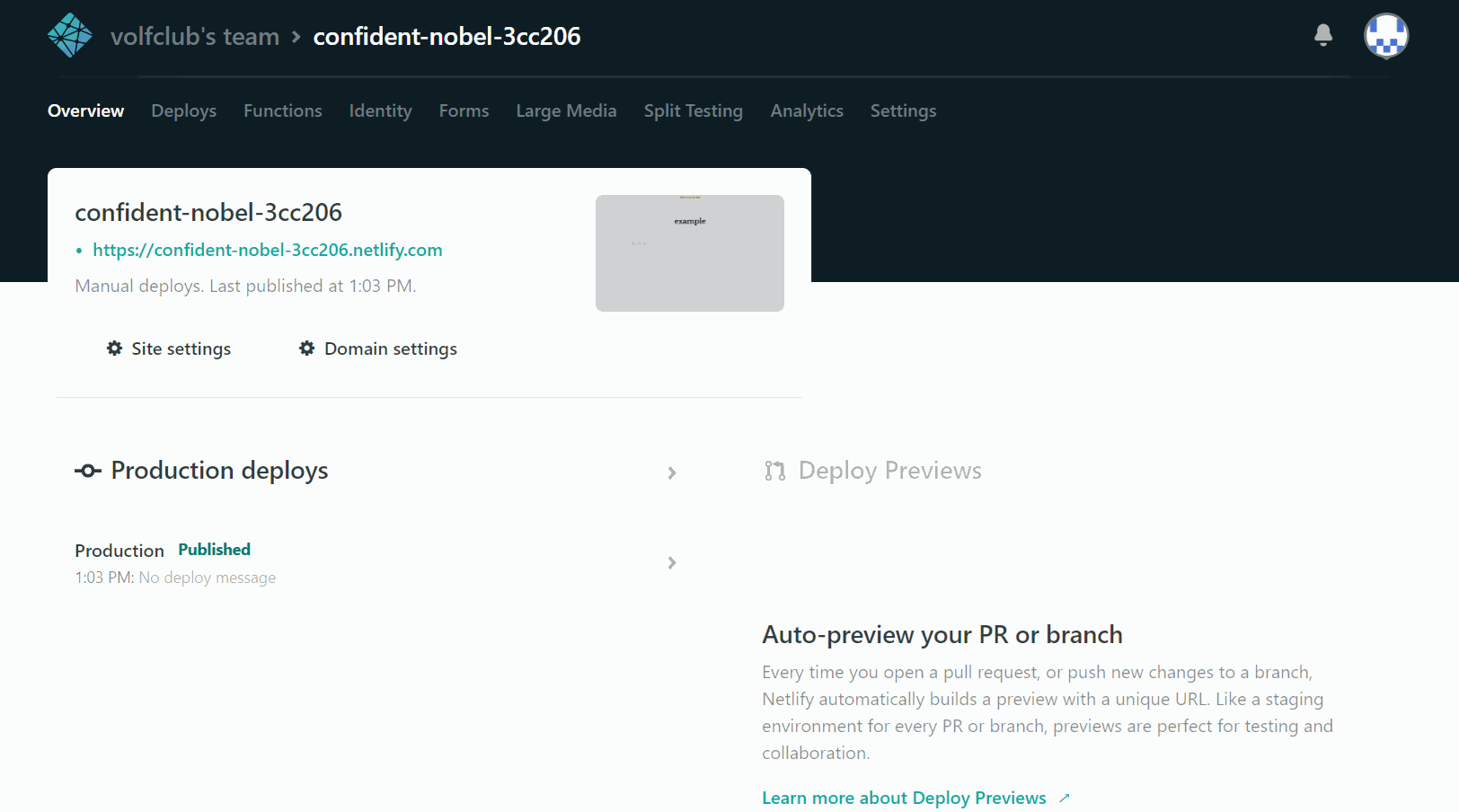Image resolution: width=1459 pixels, height=812 pixels.
Task: Click the Site settings gear icon
Action: 115,349
